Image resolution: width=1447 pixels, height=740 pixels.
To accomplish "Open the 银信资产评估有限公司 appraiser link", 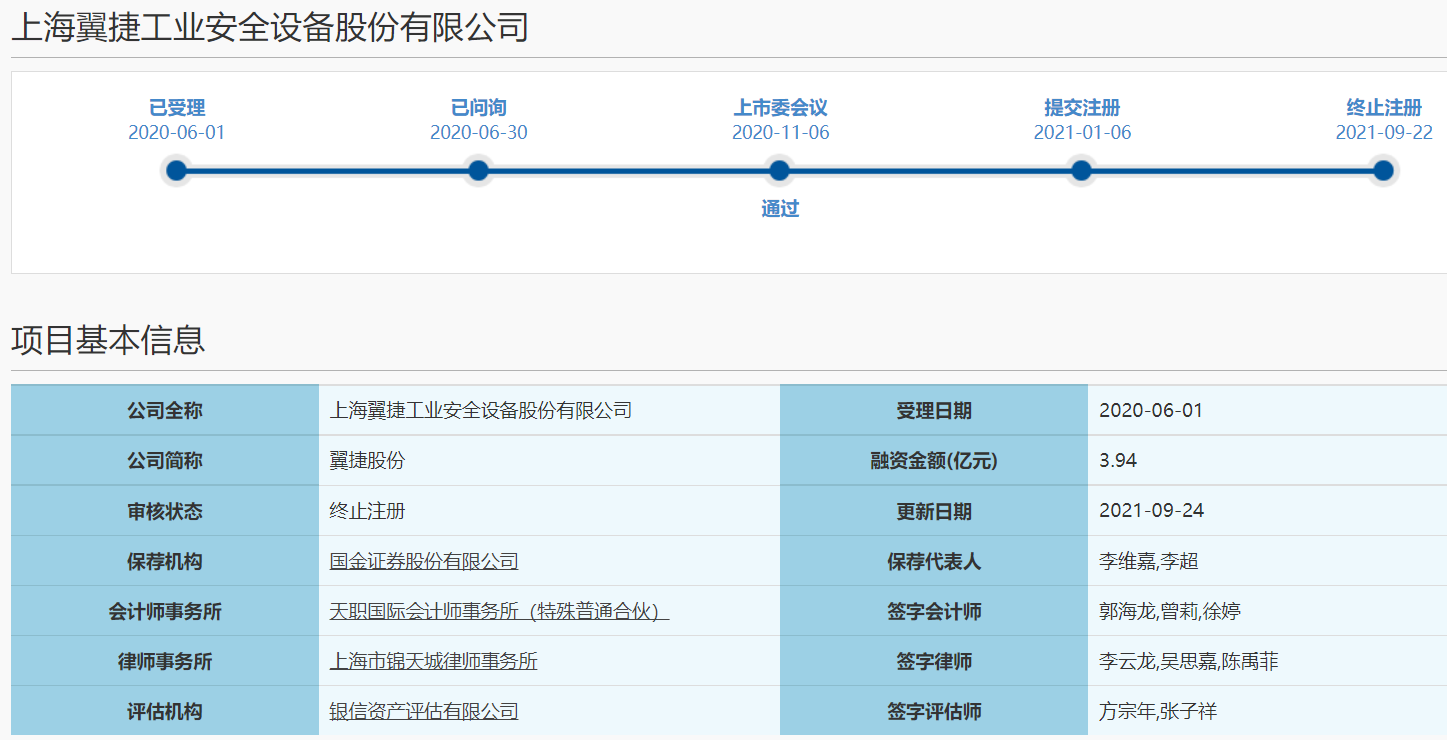I will (424, 711).
